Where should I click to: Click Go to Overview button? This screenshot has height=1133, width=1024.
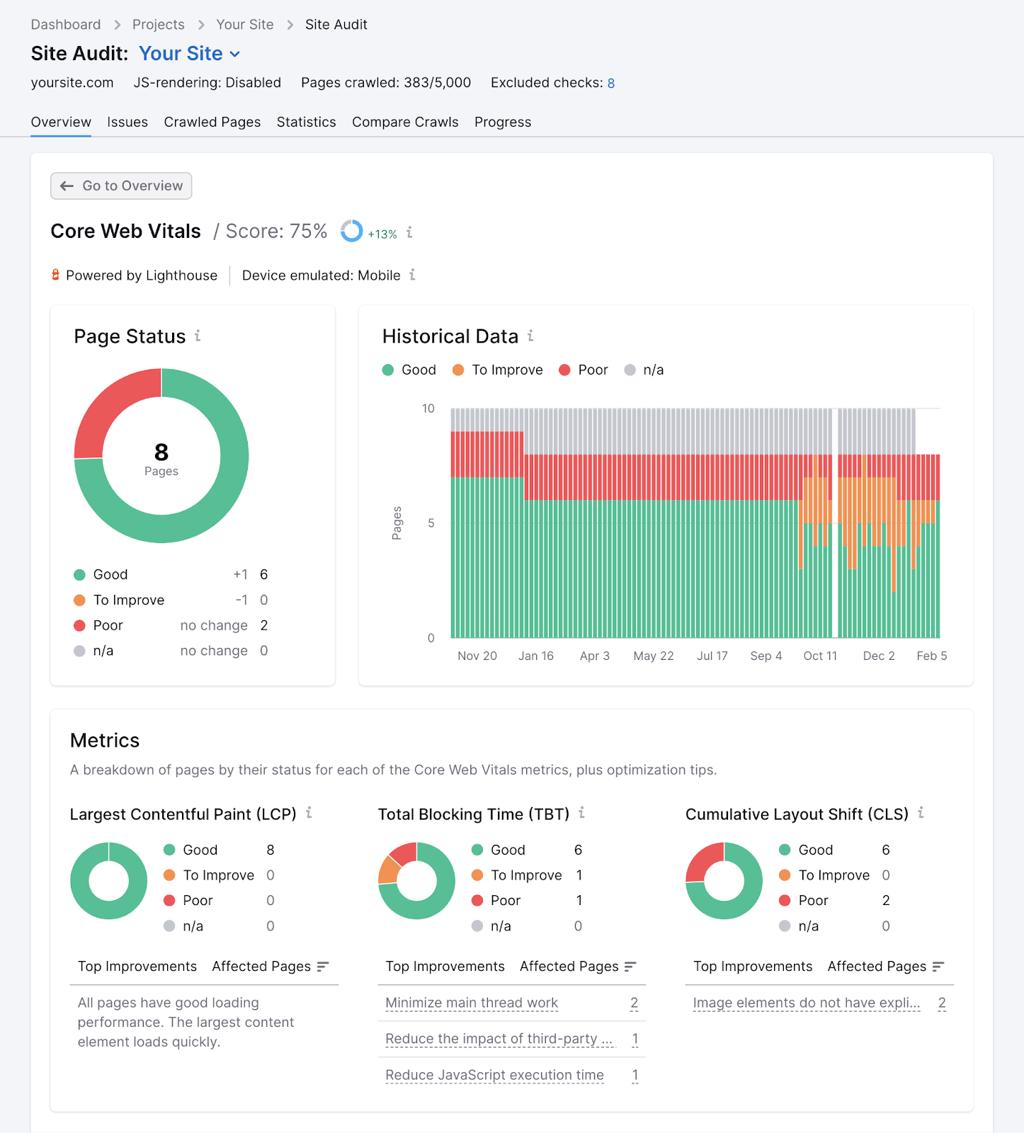[x=121, y=186]
